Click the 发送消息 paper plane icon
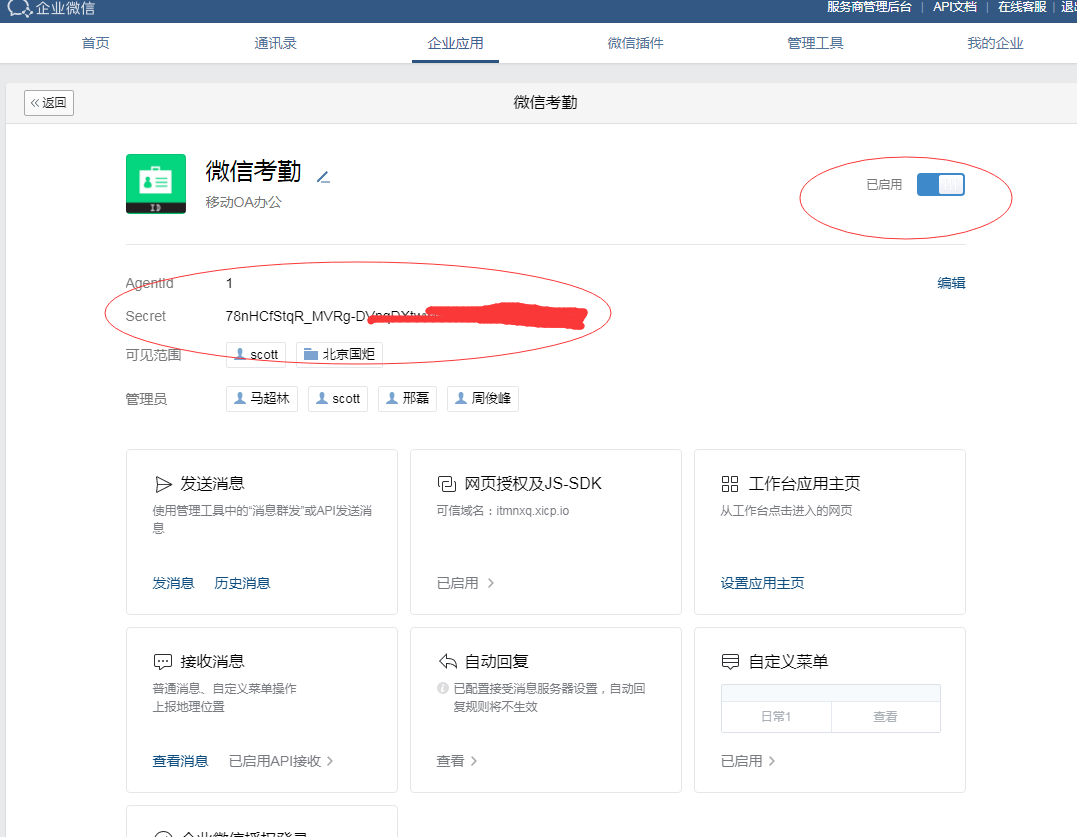Viewport: 1077px width, 837px height. click(163, 484)
